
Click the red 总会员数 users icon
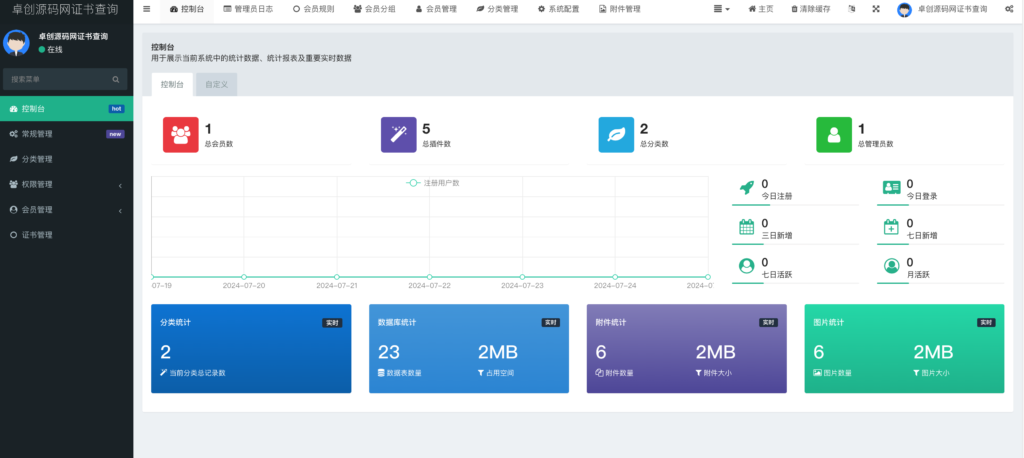(181, 135)
